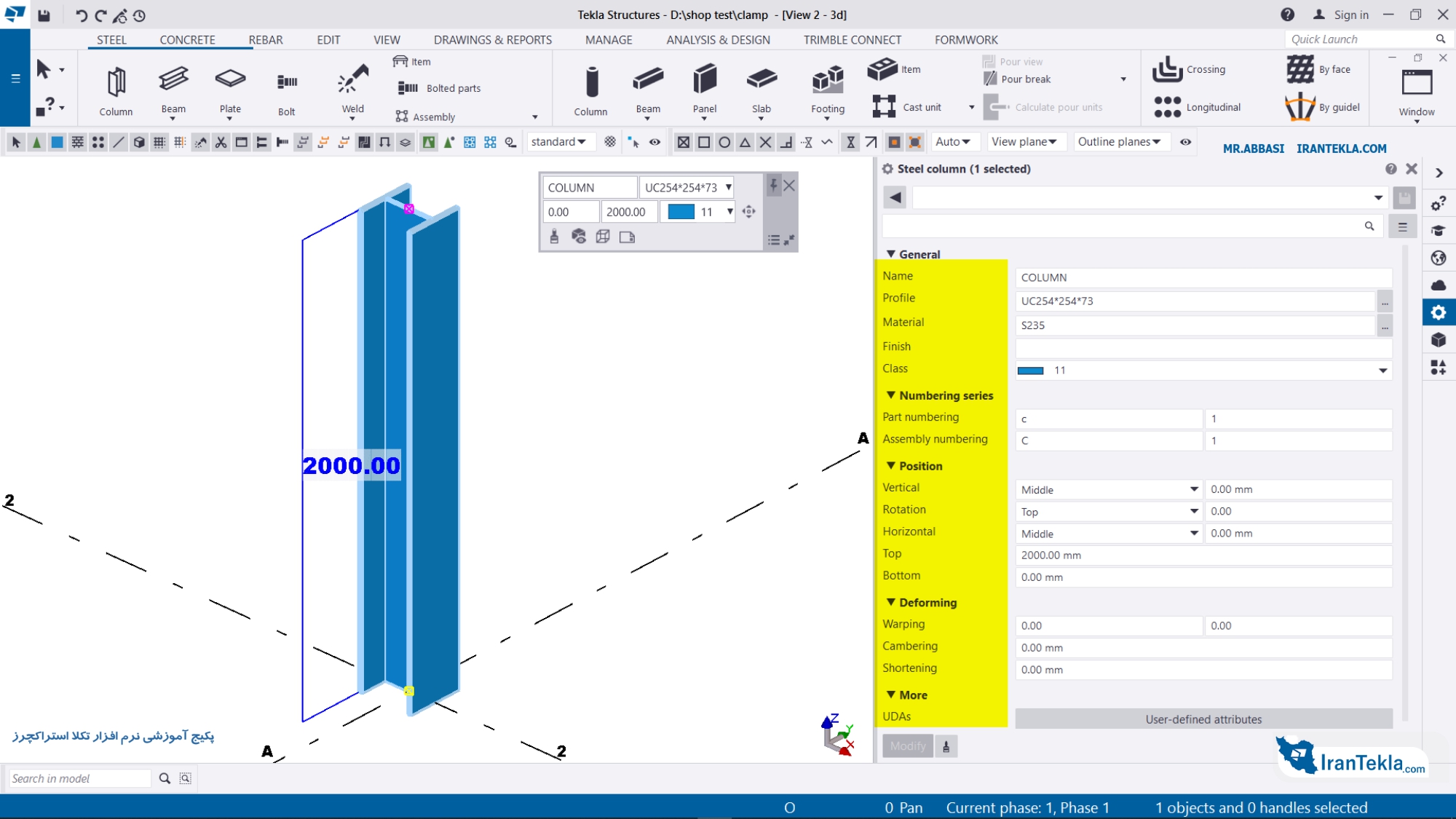Click the Longitudinal rebar tool

coord(1198,107)
